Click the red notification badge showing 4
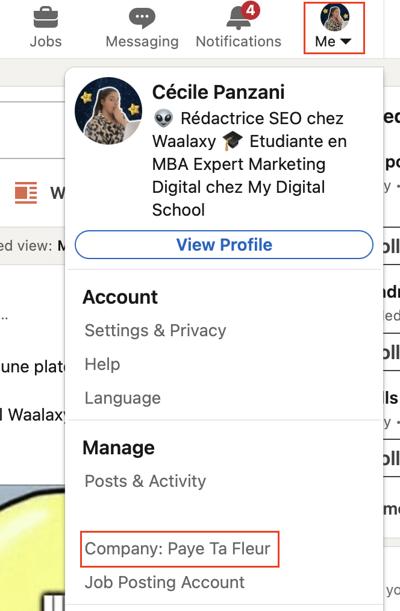The image size is (400, 611). pos(250,10)
